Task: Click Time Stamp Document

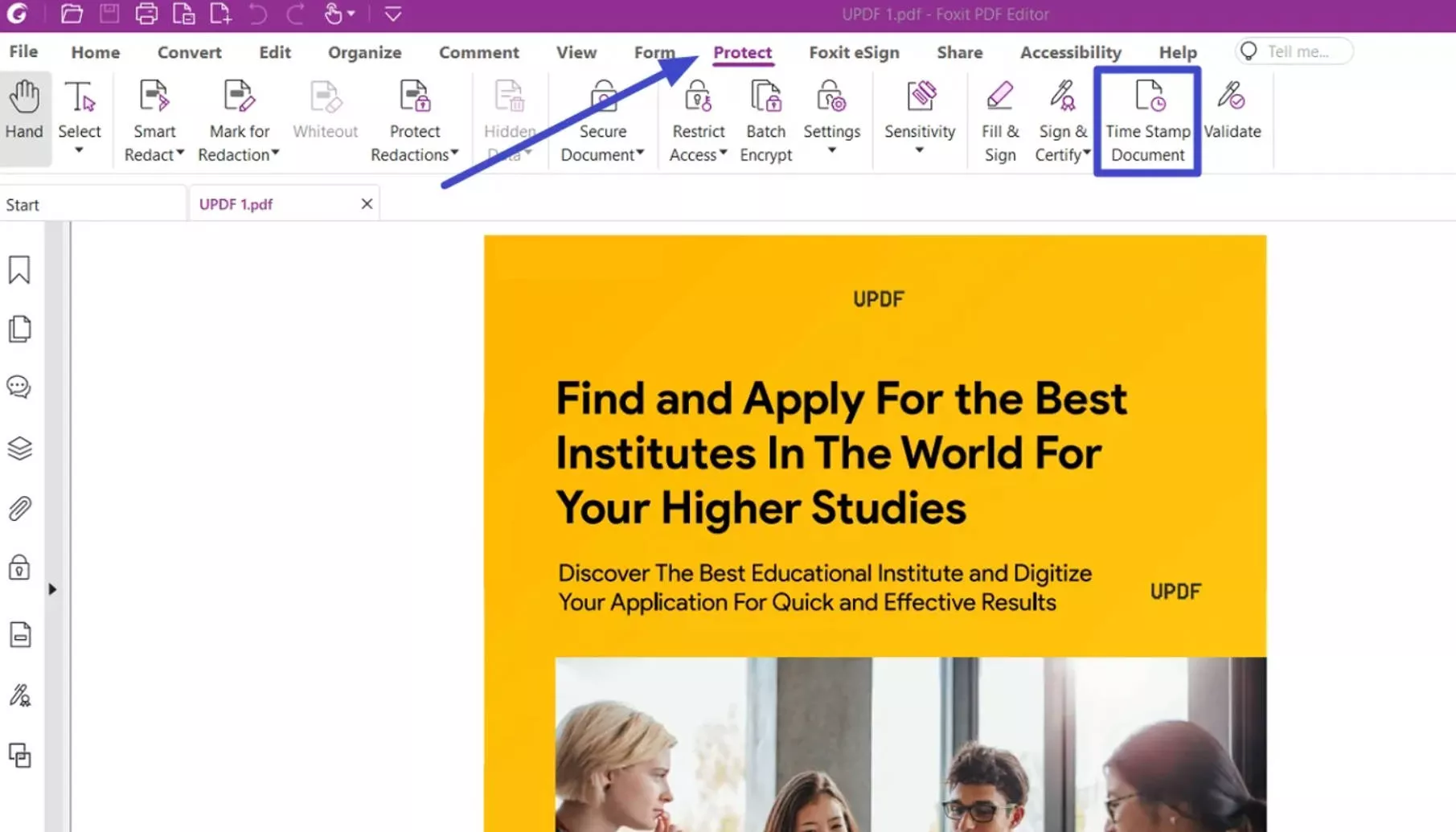Action: tap(1147, 120)
